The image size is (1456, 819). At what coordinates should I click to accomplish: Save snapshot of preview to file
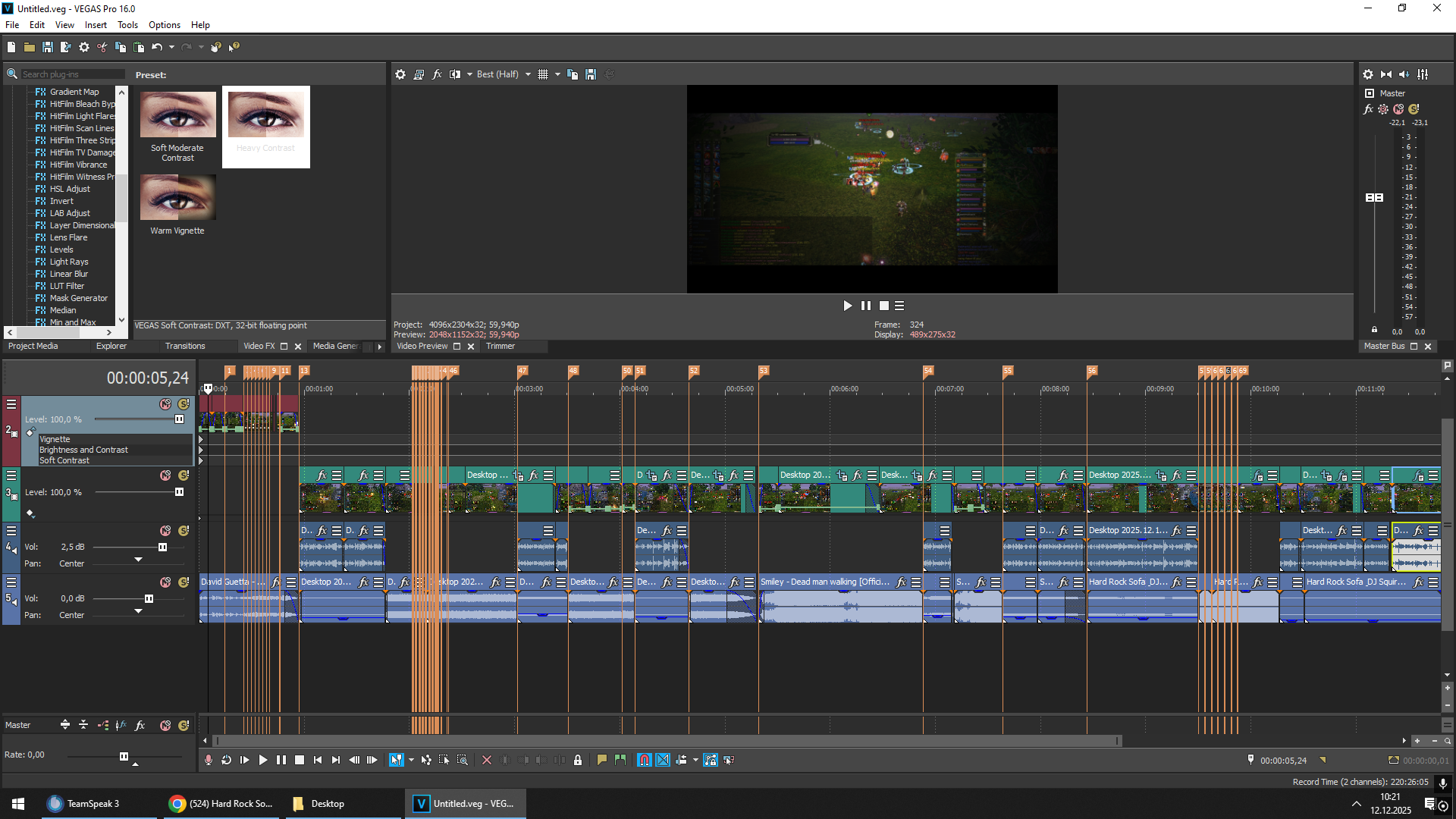click(591, 74)
